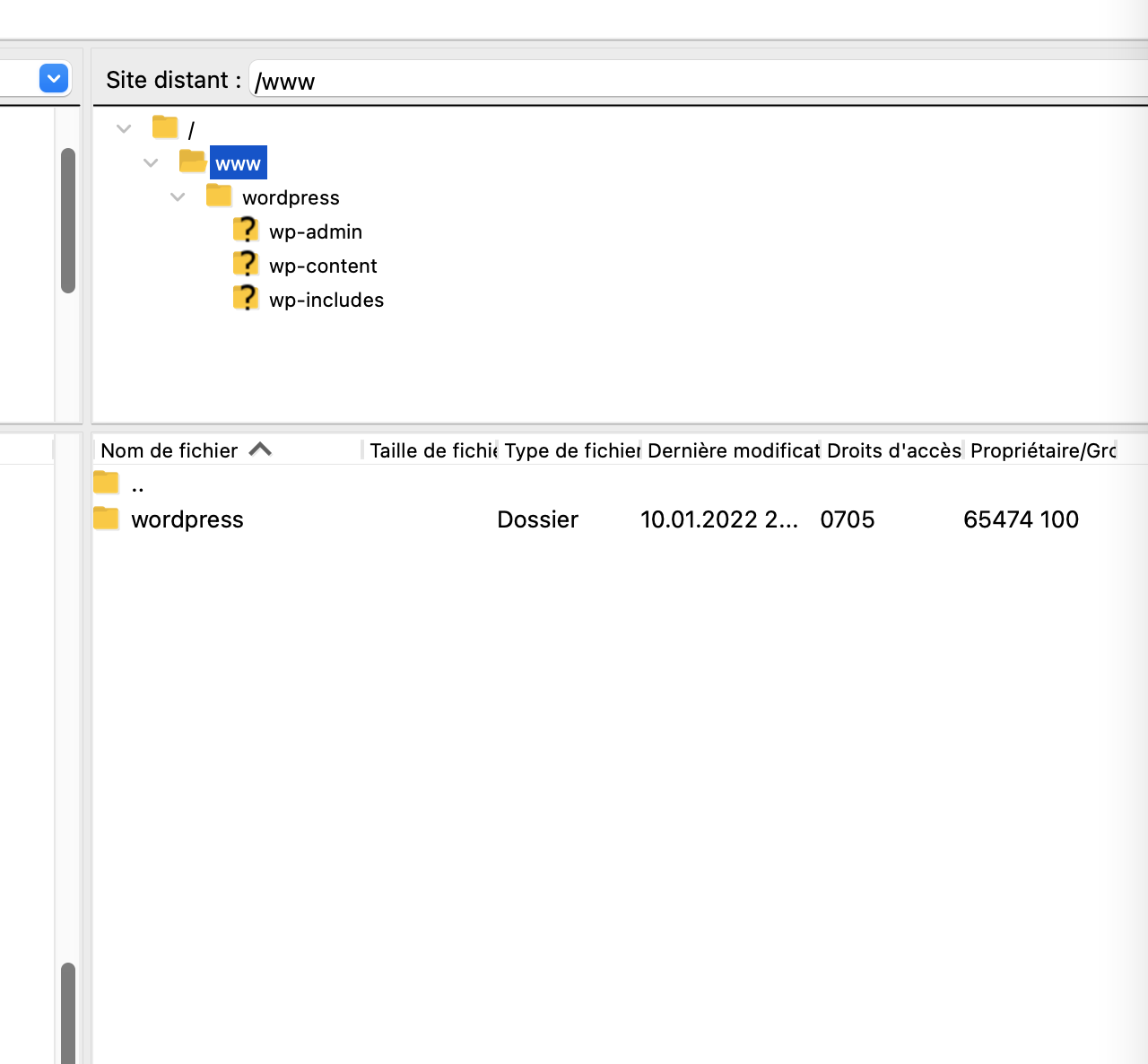Click the local tree vertical scrollbar
The image size is (1148, 1064).
(x=68, y=221)
